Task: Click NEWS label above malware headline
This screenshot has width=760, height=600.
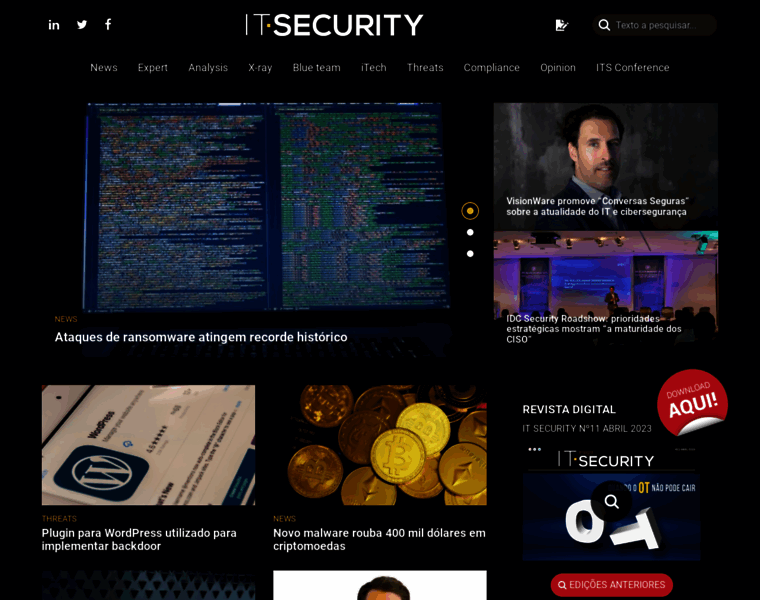Action: point(285,519)
